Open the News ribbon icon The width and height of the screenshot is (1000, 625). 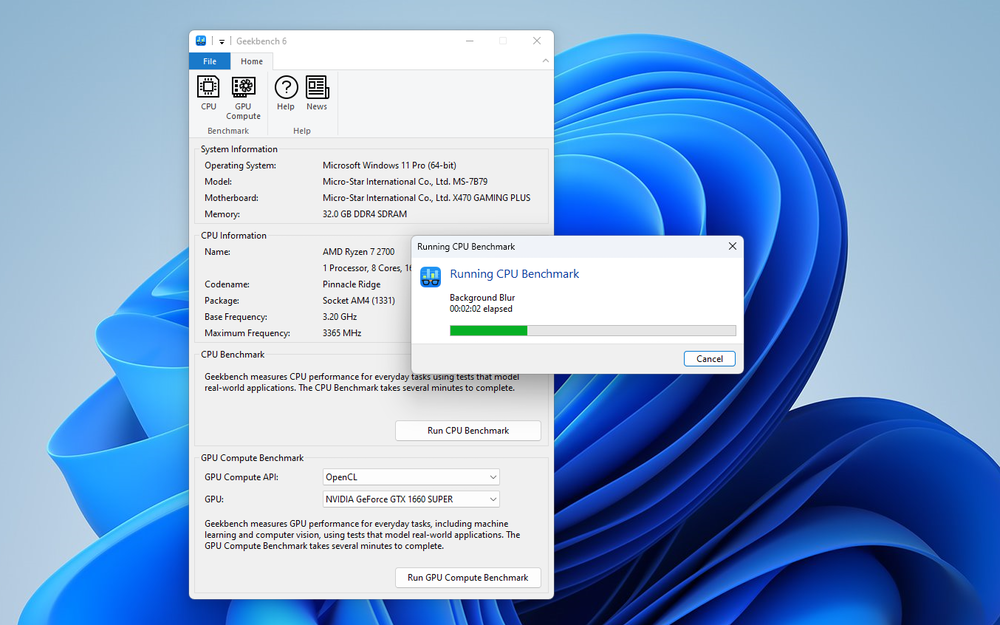[317, 92]
